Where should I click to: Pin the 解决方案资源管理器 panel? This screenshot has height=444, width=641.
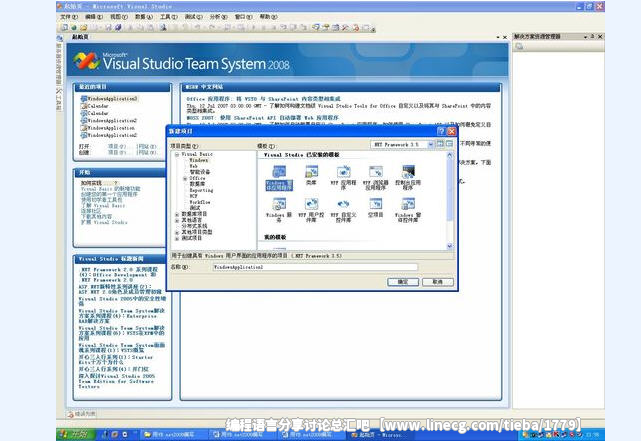pos(592,36)
